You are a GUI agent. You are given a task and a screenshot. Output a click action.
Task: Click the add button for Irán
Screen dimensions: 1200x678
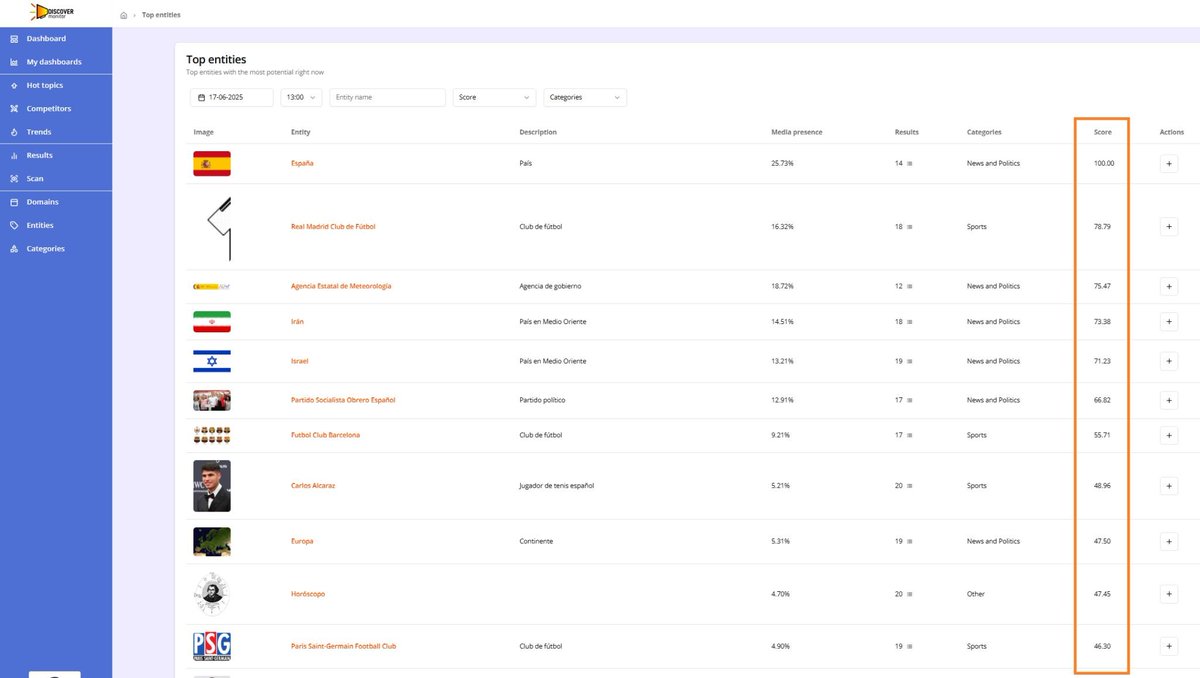point(1169,322)
